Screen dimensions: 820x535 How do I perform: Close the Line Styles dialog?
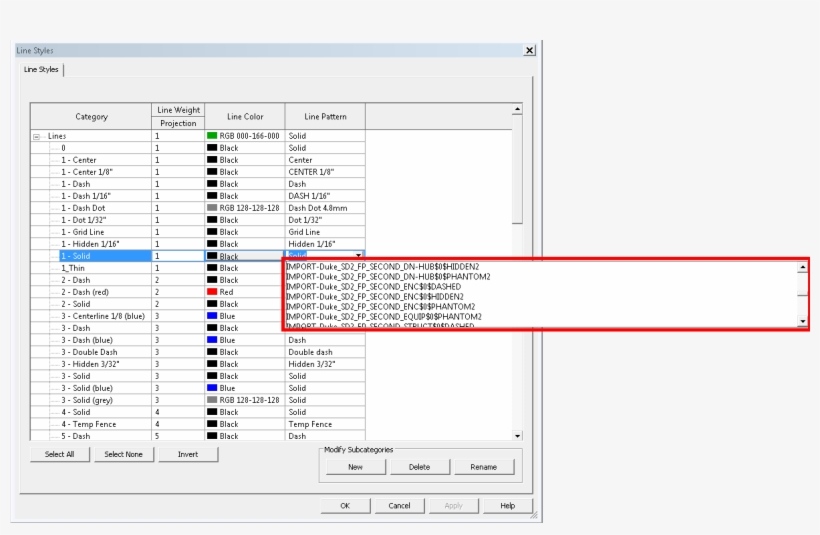click(x=529, y=50)
